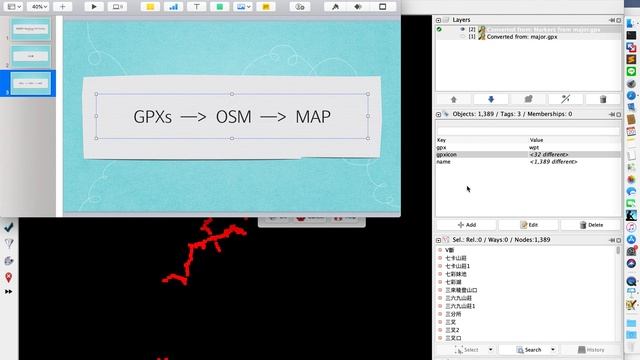The image size is (640, 360).
Task: Open iTunes in the Dock
Action: (631, 227)
